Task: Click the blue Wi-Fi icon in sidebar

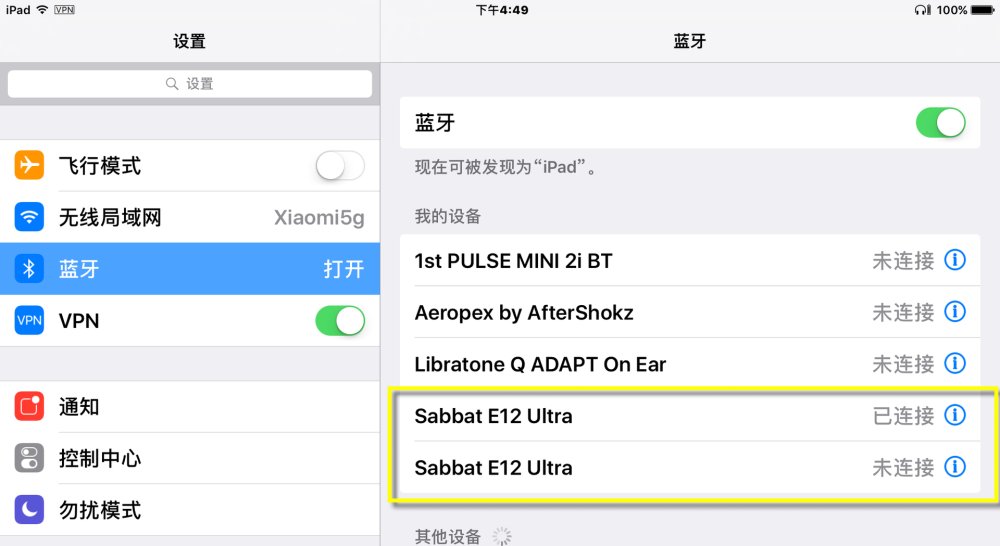Action: pos(30,217)
